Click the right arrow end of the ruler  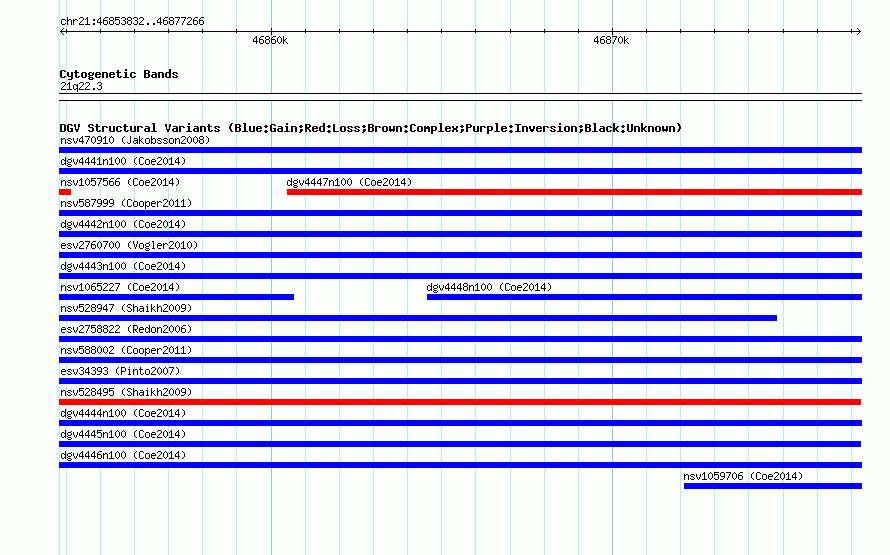(858, 31)
